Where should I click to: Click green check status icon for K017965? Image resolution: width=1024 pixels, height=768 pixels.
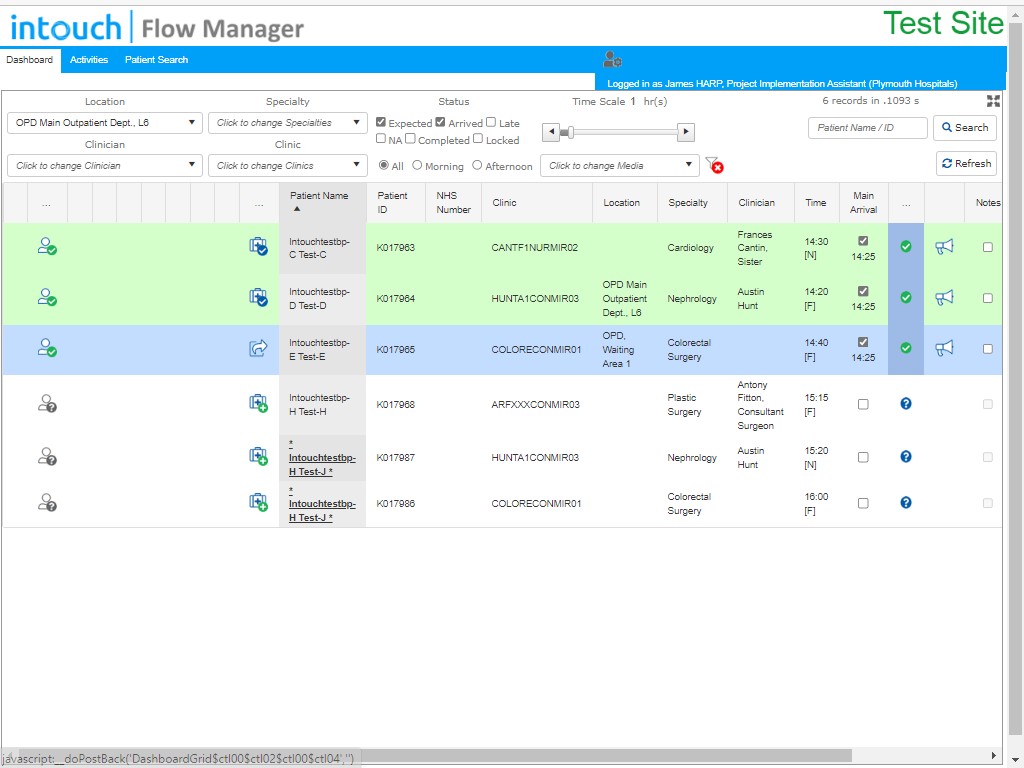[x=906, y=347]
